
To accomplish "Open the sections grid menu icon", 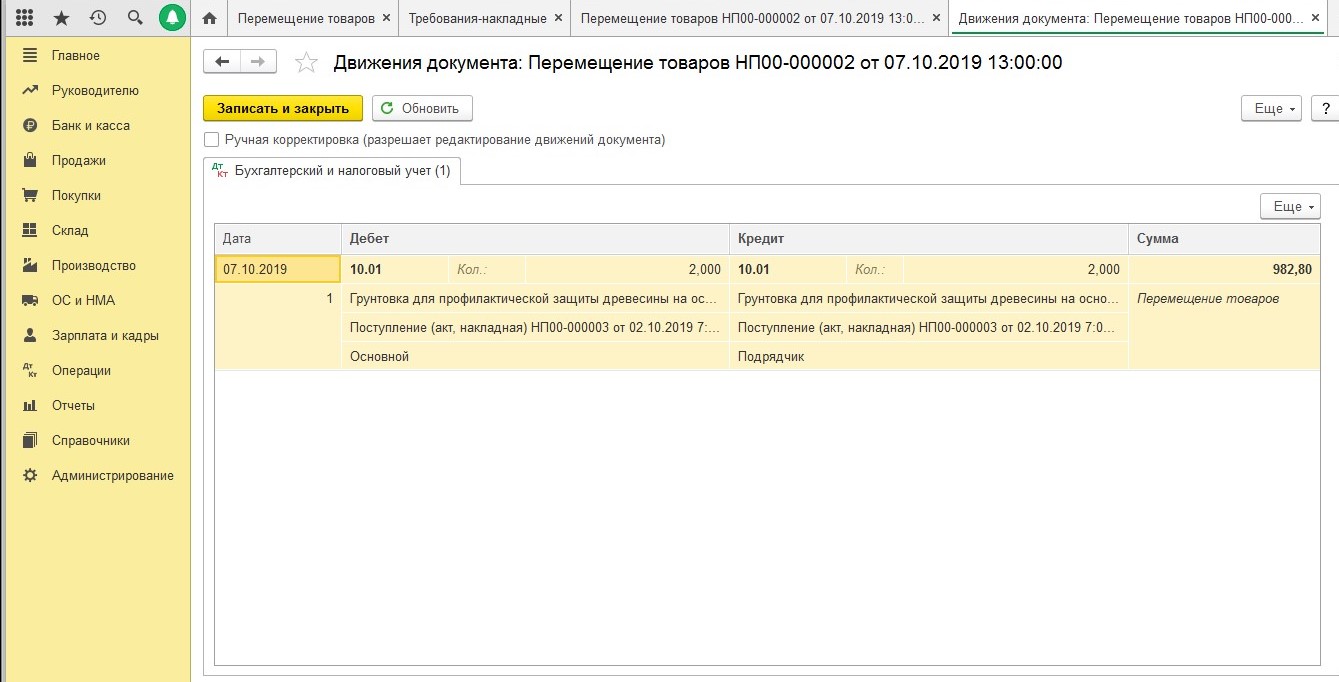I will [x=25, y=18].
